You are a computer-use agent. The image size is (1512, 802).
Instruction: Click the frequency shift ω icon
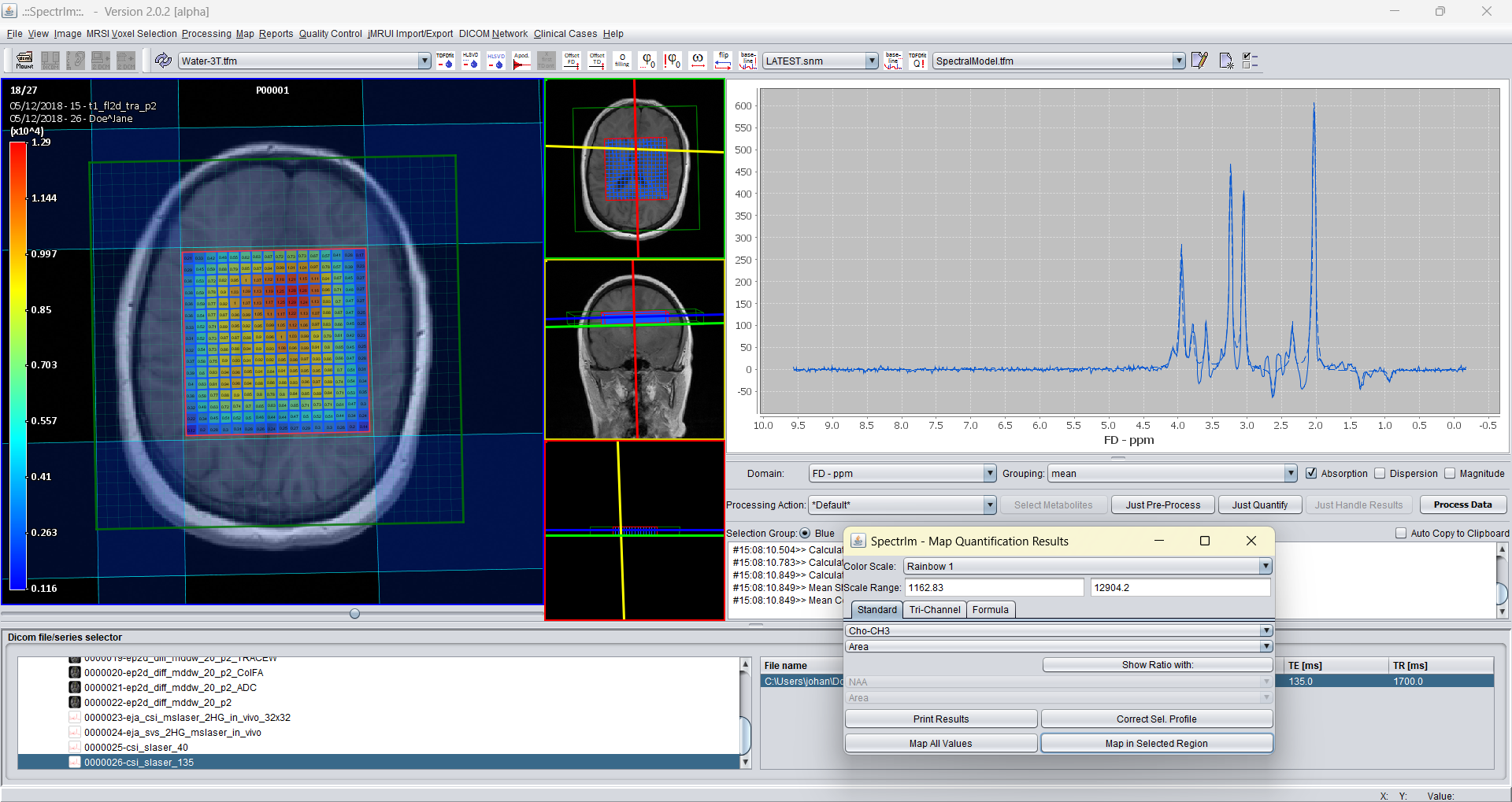[698, 61]
